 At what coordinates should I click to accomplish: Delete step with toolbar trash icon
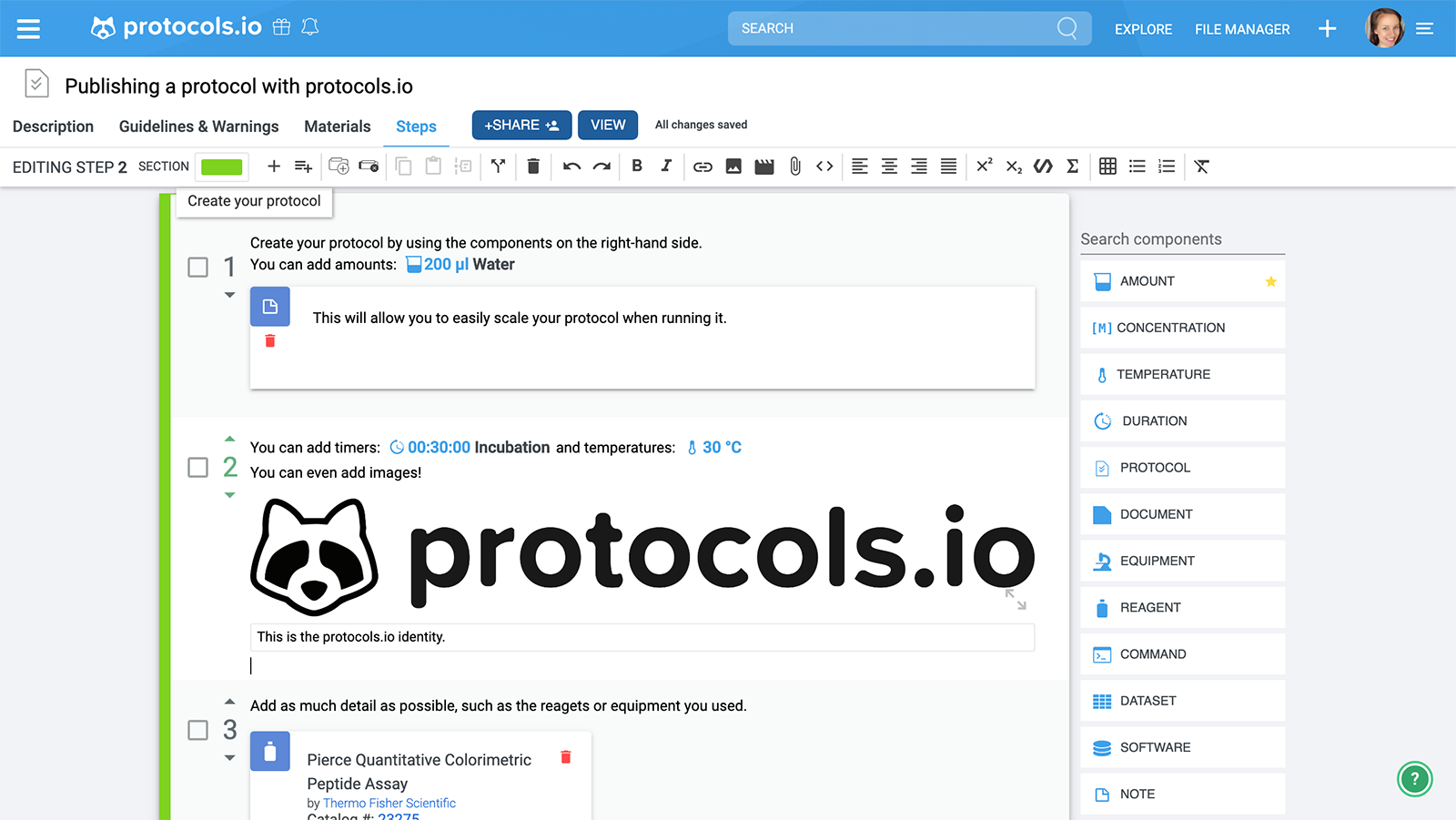click(x=533, y=166)
